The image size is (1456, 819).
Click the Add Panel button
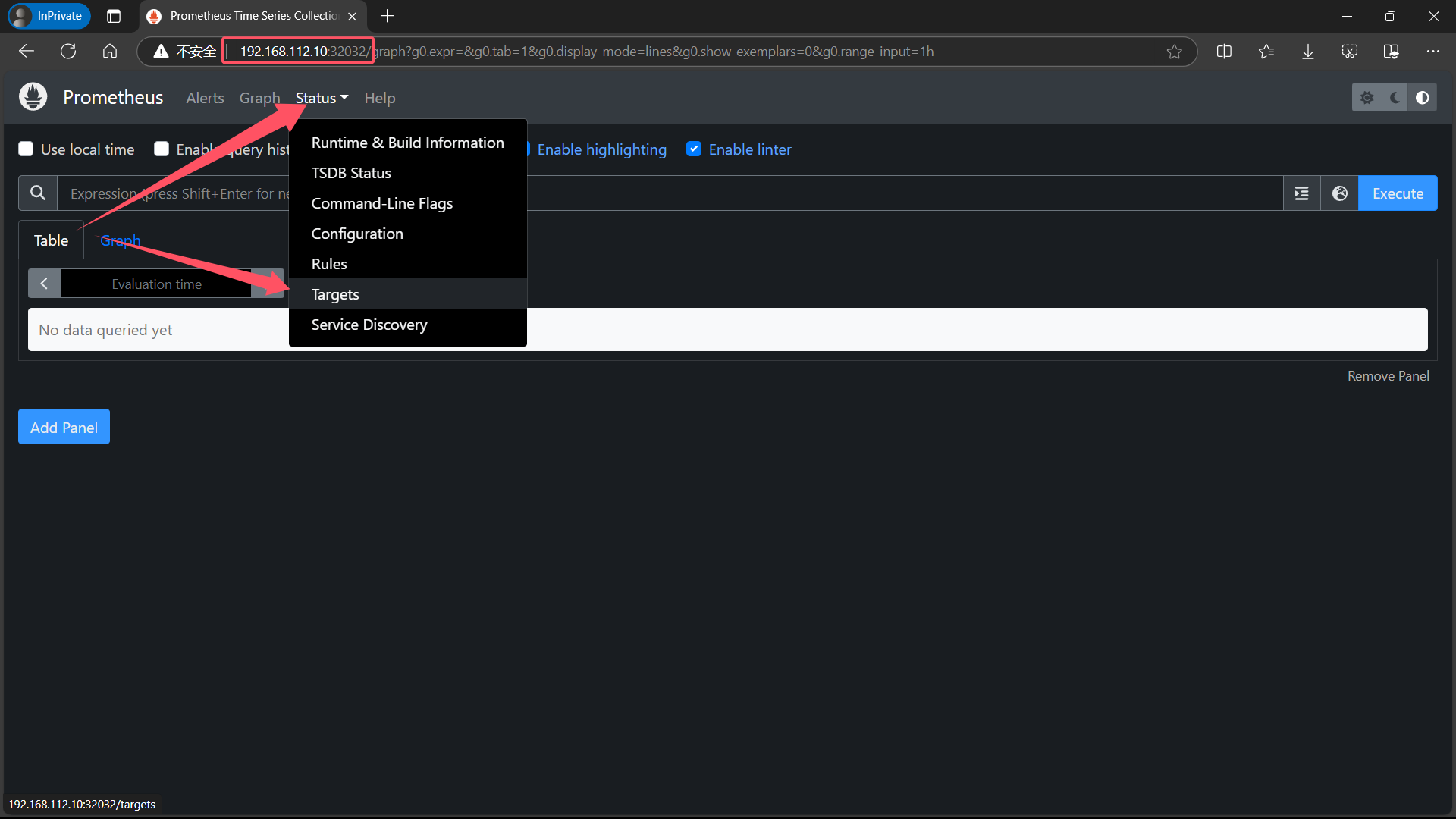point(64,427)
